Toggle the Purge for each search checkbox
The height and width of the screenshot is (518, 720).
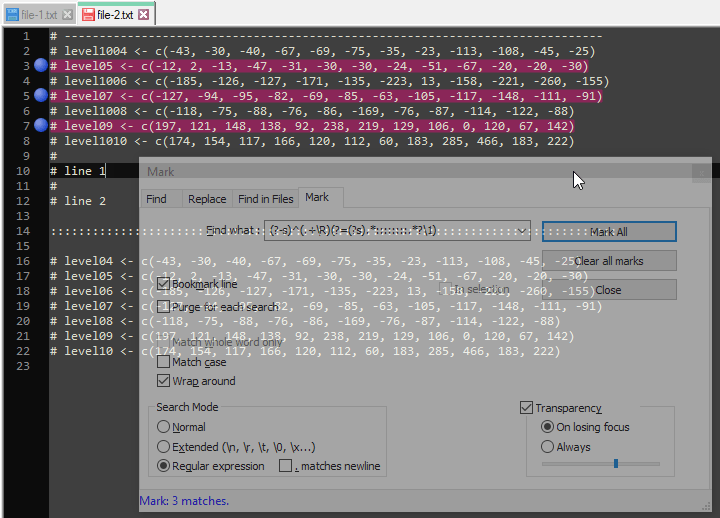click(163, 306)
